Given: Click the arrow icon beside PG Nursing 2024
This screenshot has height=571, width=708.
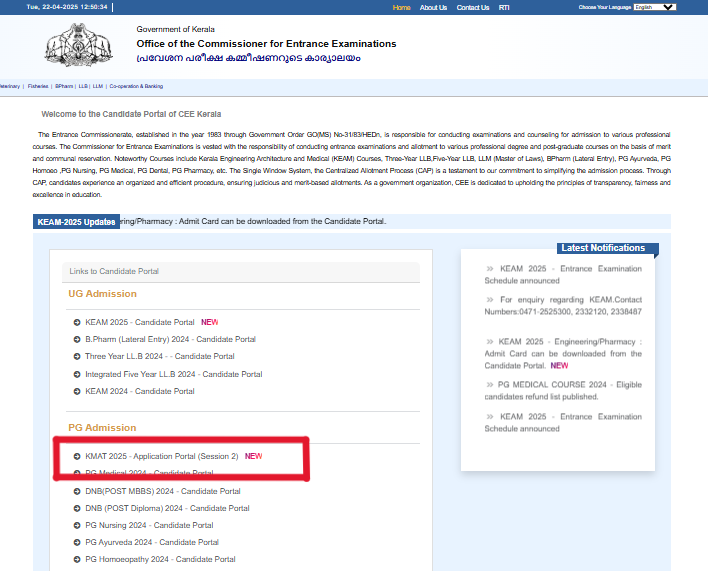Looking at the screenshot, I should pos(77,525).
